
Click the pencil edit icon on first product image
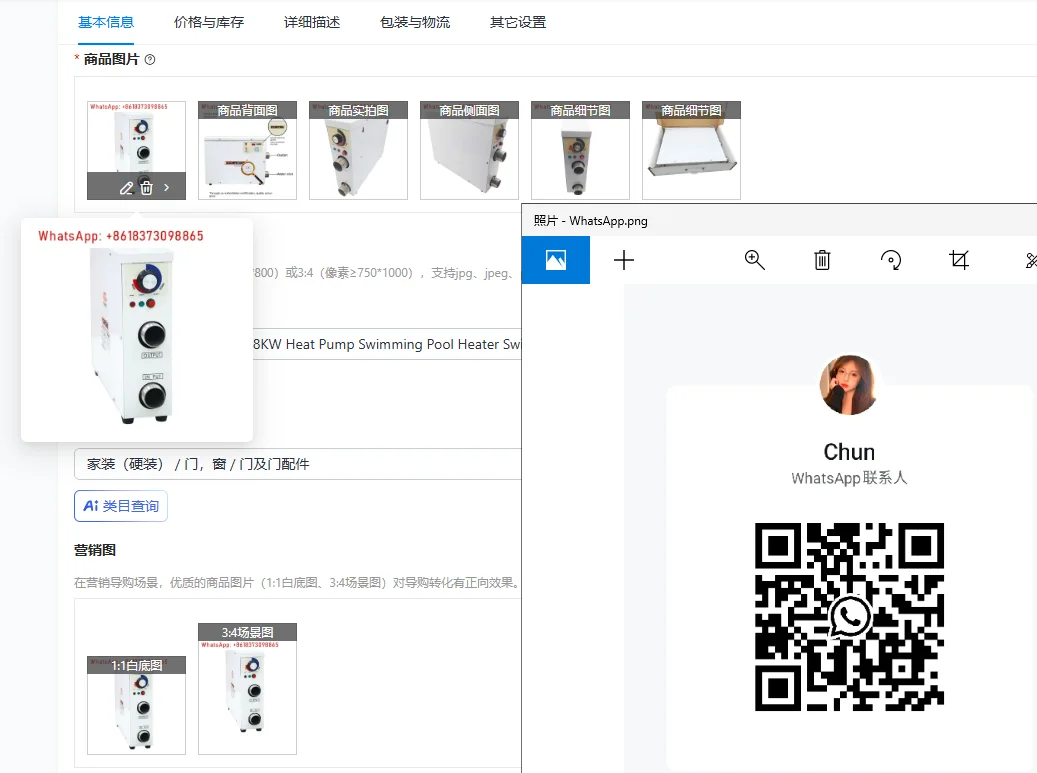pos(126,187)
